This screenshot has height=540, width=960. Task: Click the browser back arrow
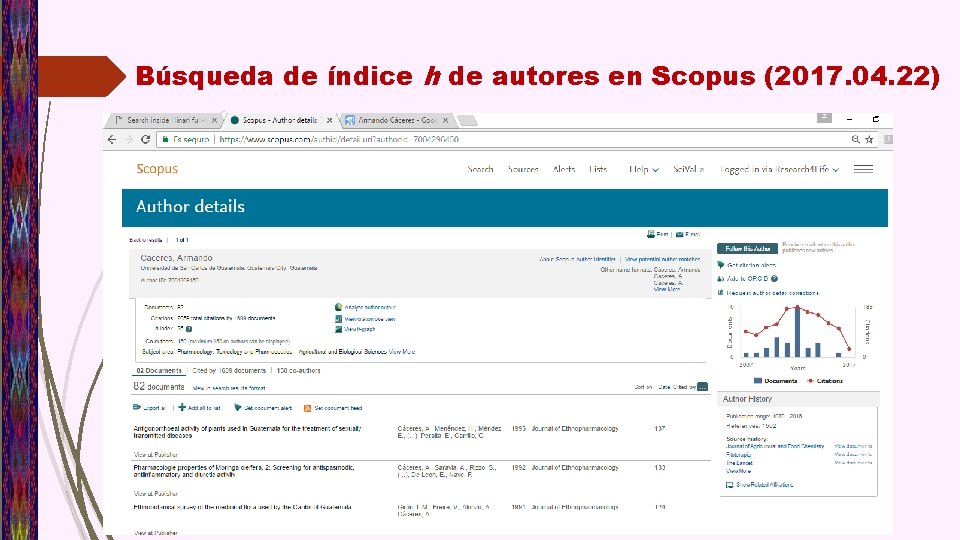point(111,140)
